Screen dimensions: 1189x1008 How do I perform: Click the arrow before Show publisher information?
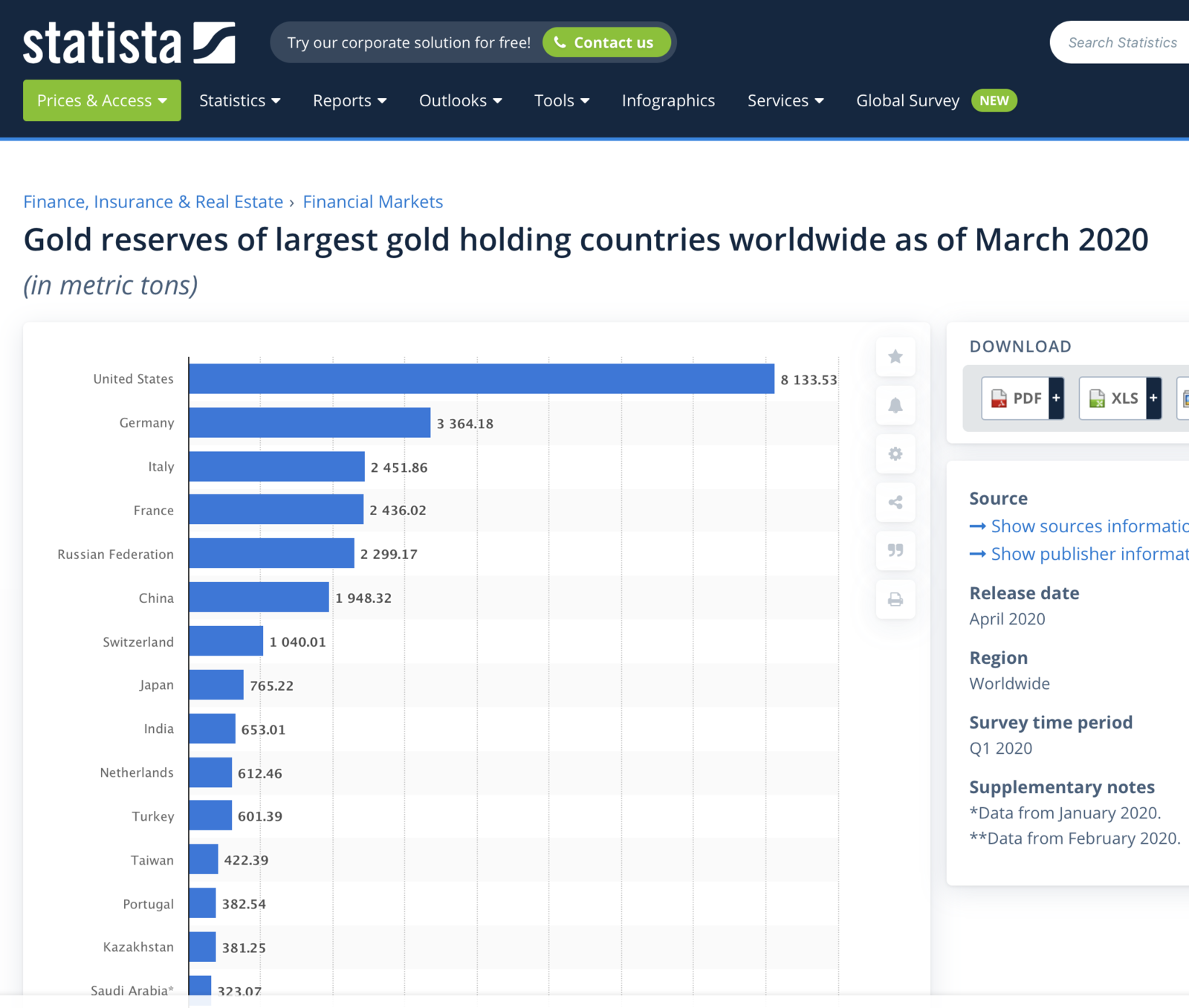978,554
